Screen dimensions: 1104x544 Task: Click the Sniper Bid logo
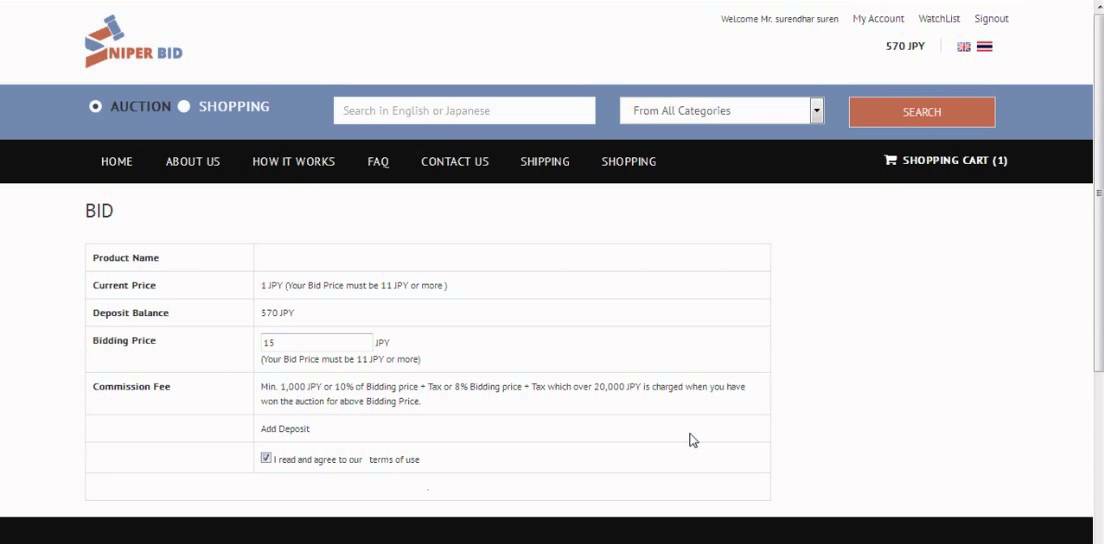pos(133,42)
